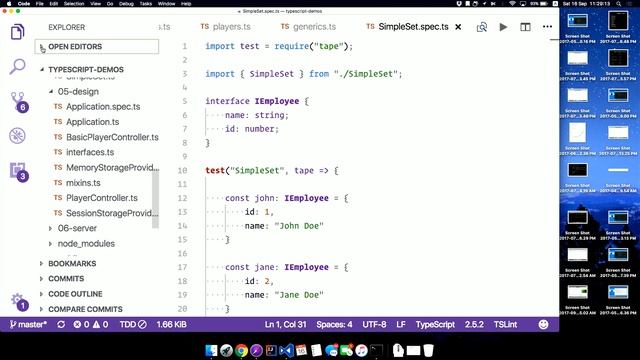Click the 1.66 KiB file size in the status bar
The width and height of the screenshot is (640, 360).
[x=171, y=324]
